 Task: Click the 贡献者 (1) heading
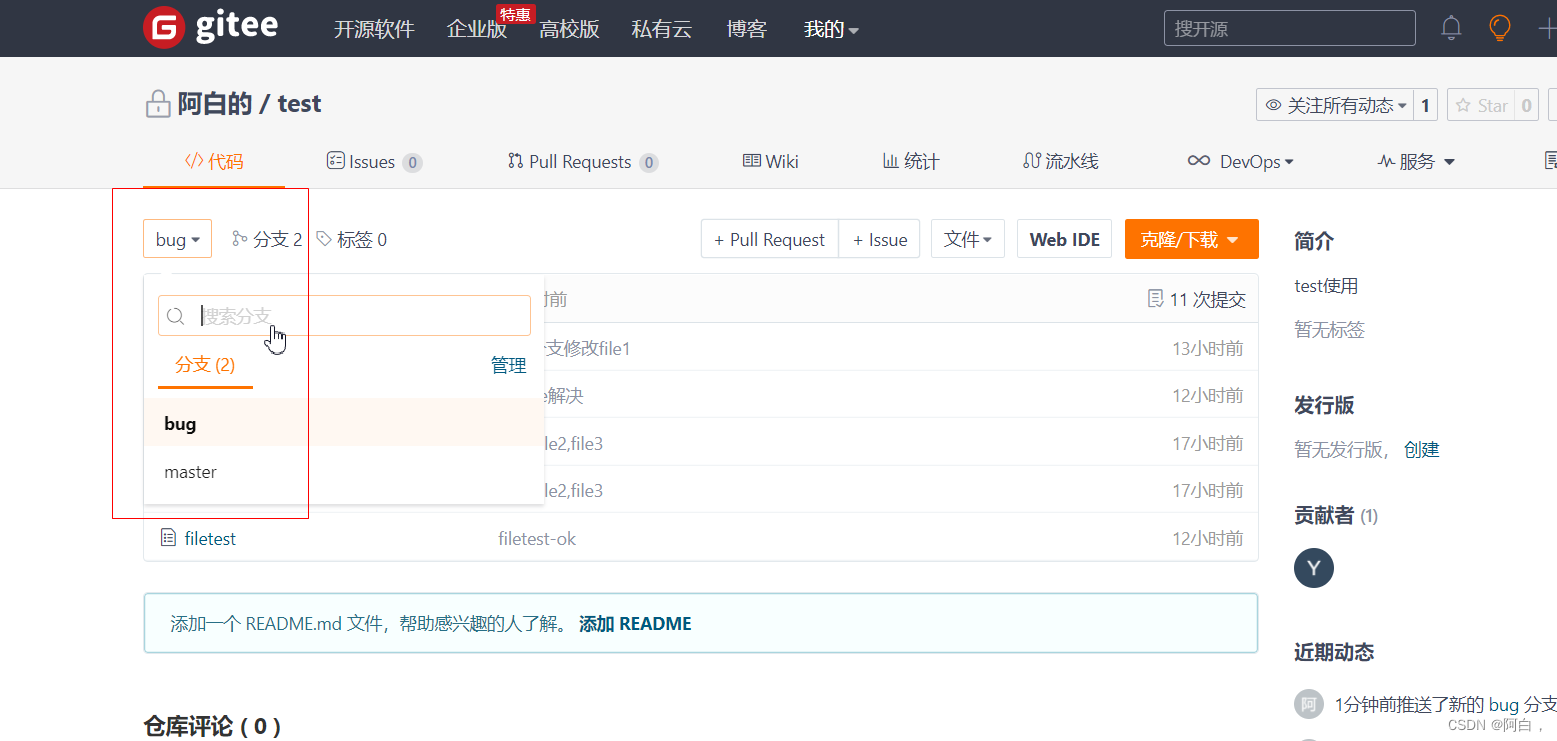coord(1336,515)
